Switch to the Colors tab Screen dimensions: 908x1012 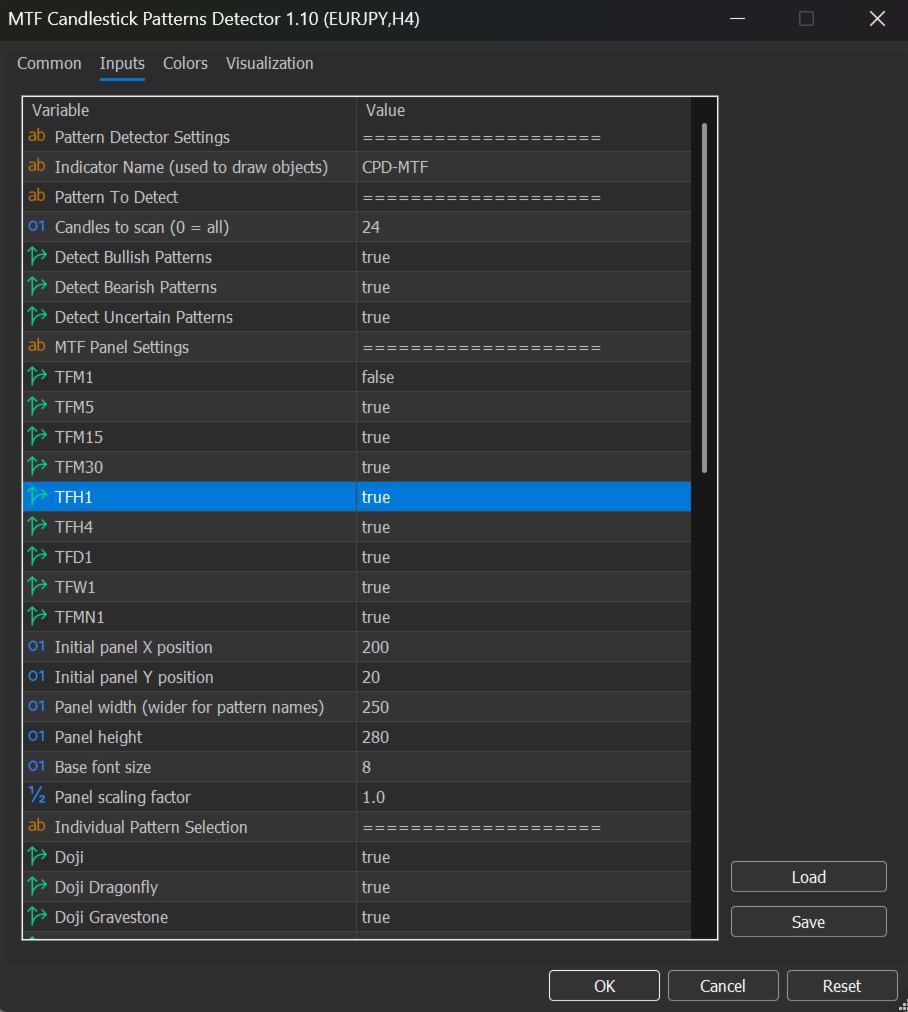pos(185,63)
